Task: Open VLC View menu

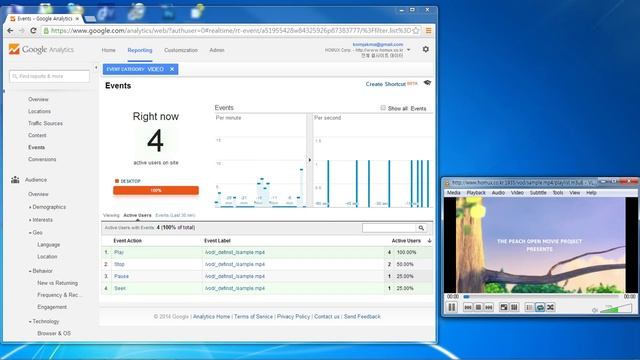Action: point(575,193)
